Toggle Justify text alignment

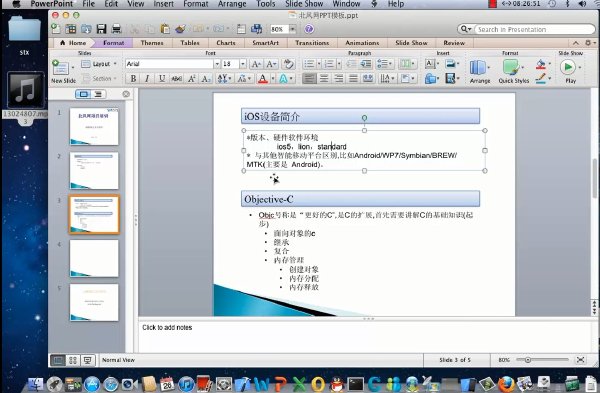pyautogui.click(x=353, y=79)
